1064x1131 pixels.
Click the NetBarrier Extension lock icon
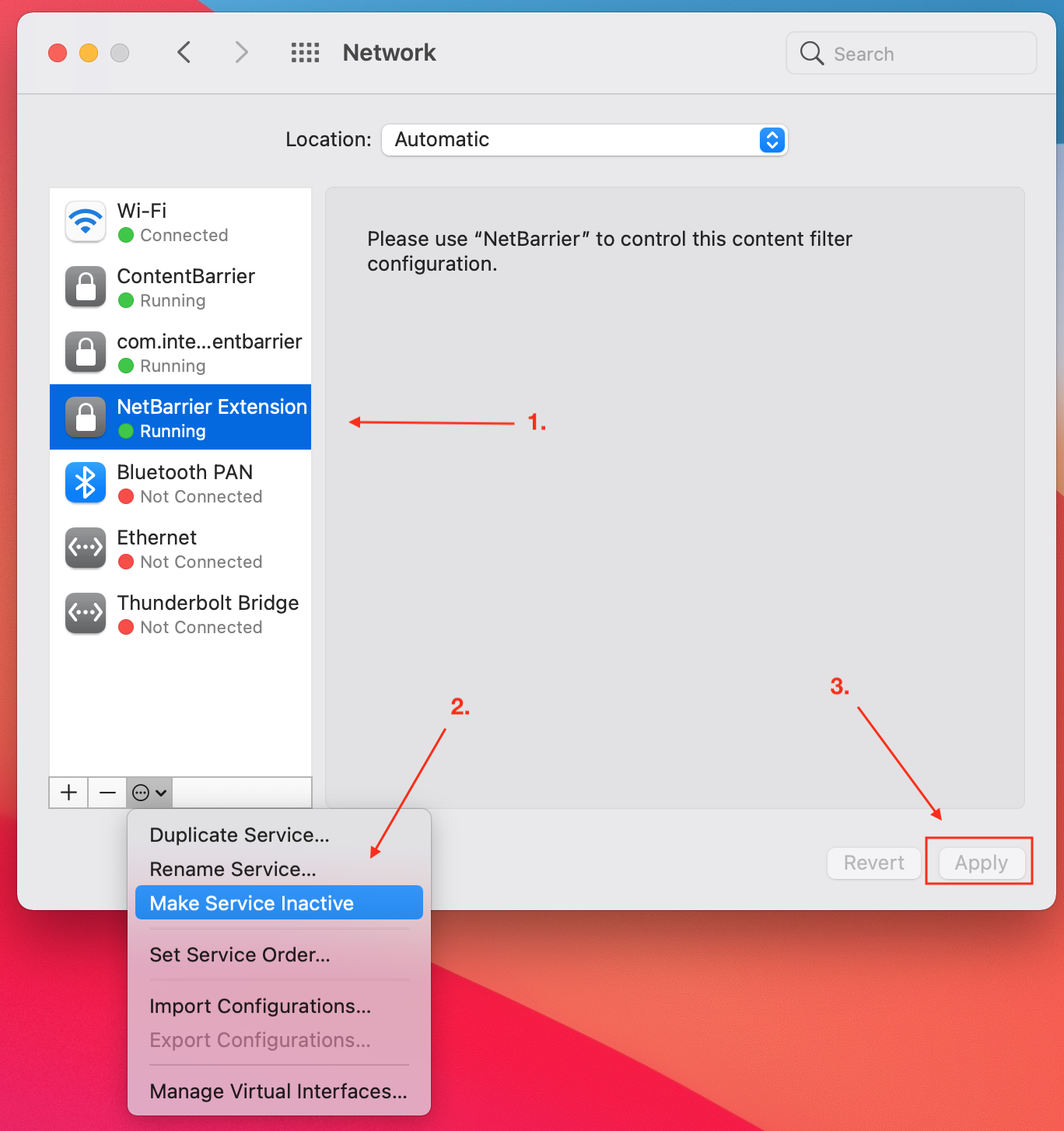point(86,418)
